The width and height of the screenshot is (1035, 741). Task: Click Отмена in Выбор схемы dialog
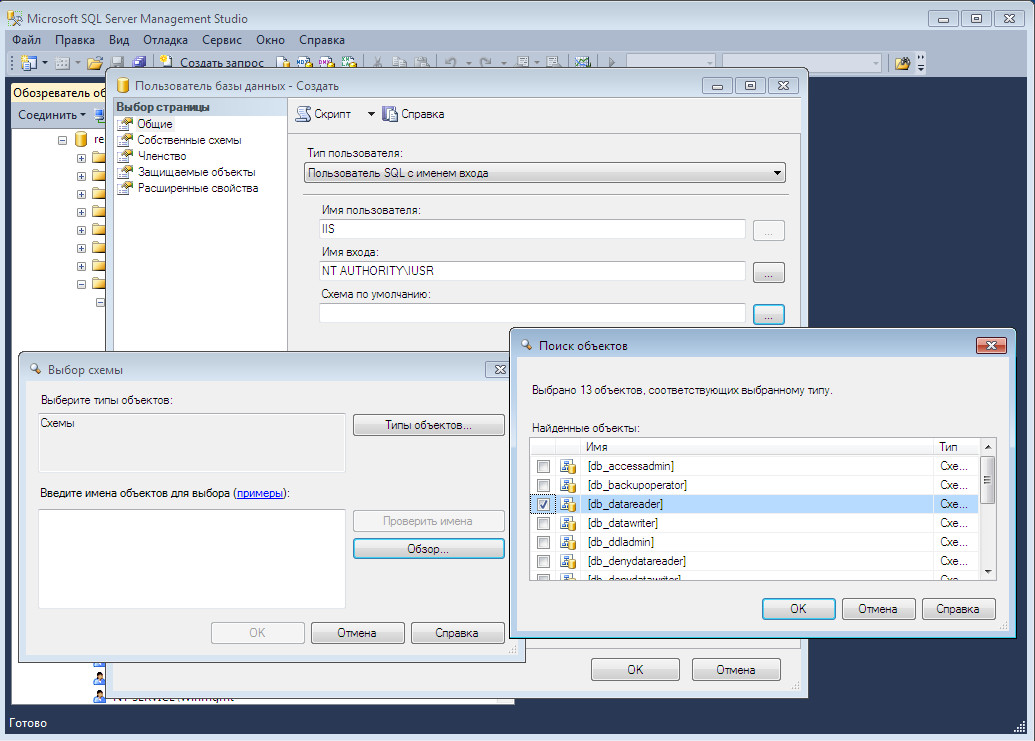(357, 633)
